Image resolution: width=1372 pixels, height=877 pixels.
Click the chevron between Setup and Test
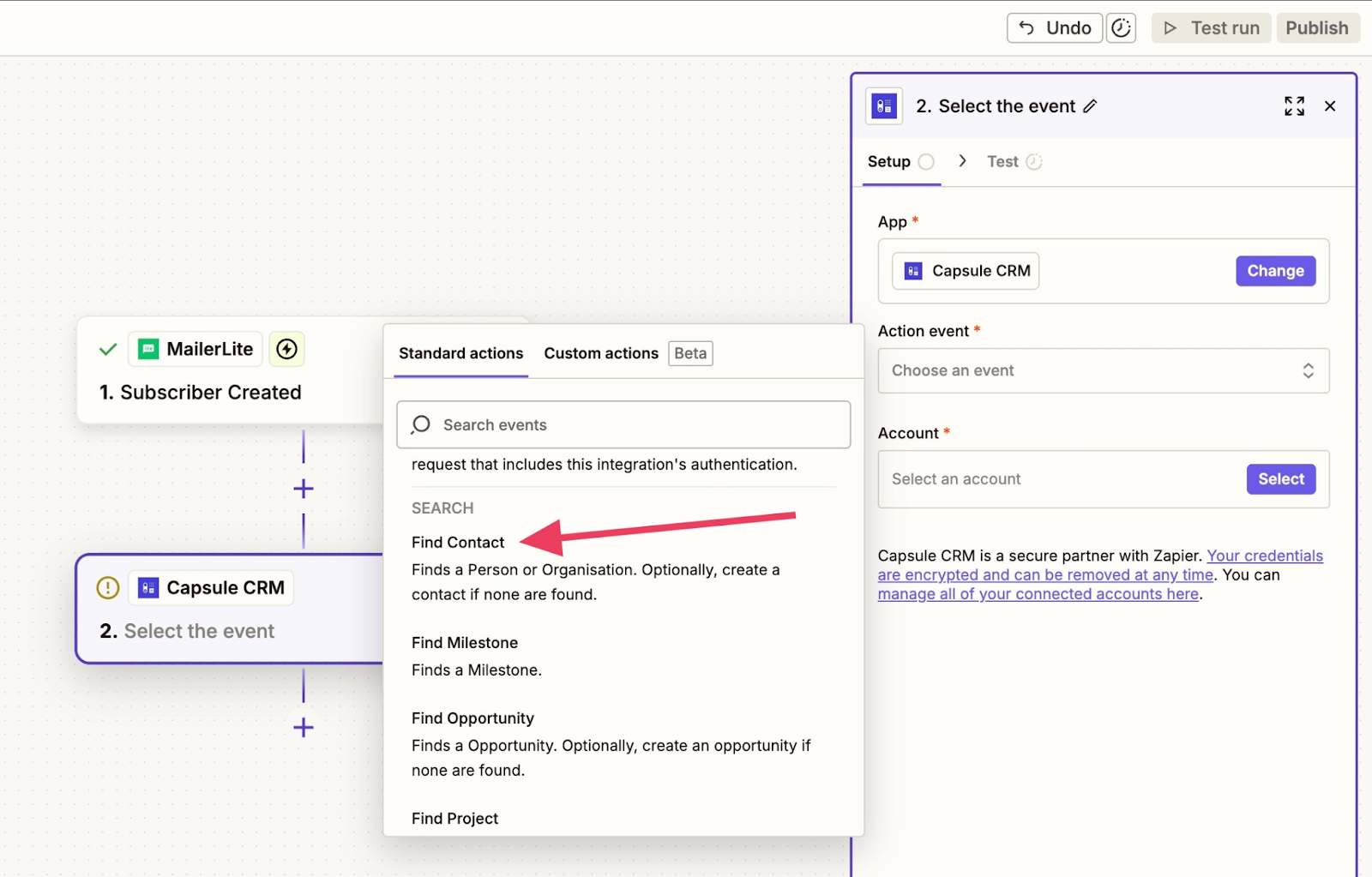pyautogui.click(x=963, y=161)
